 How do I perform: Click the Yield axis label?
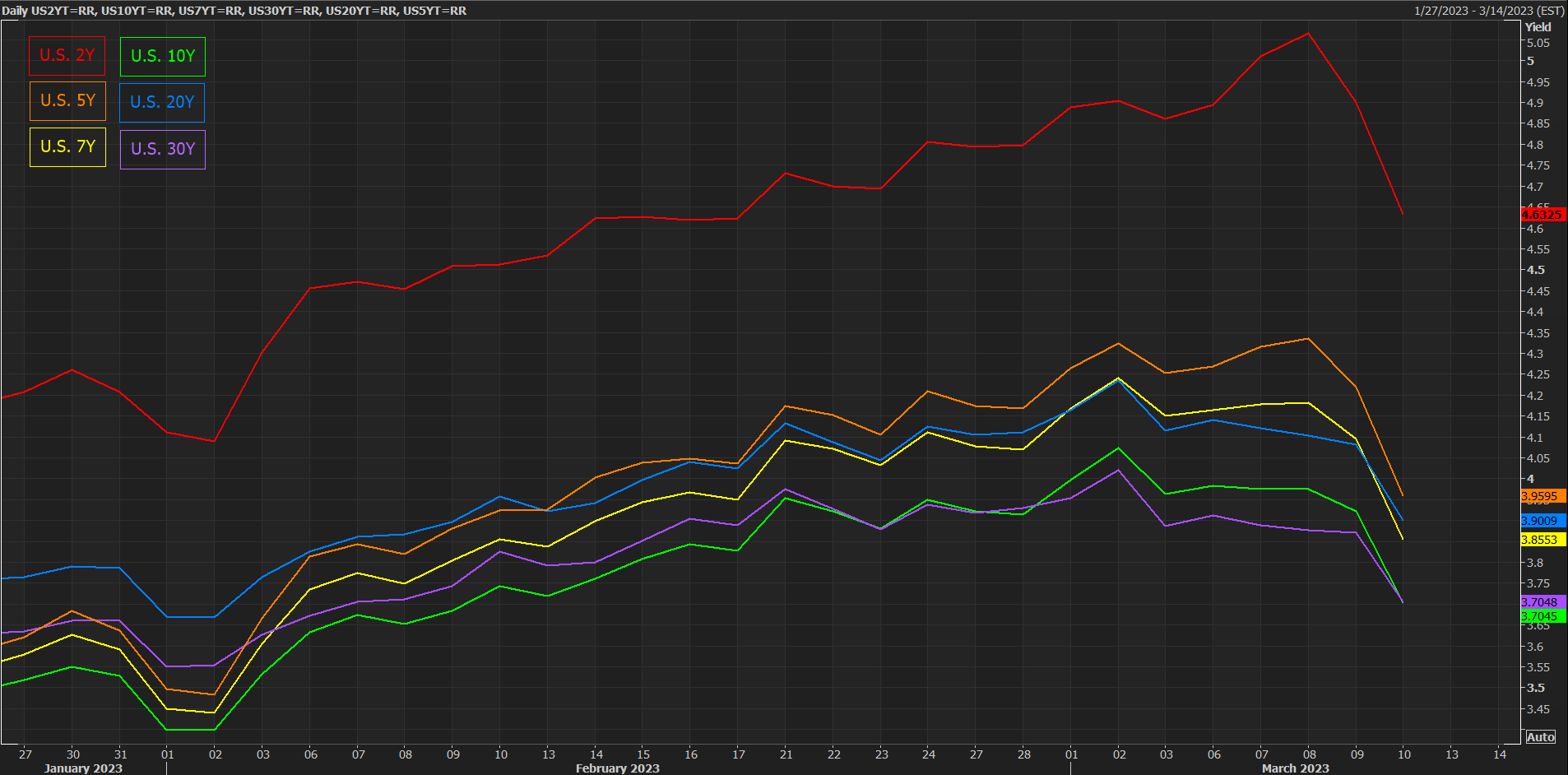[1538, 27]
